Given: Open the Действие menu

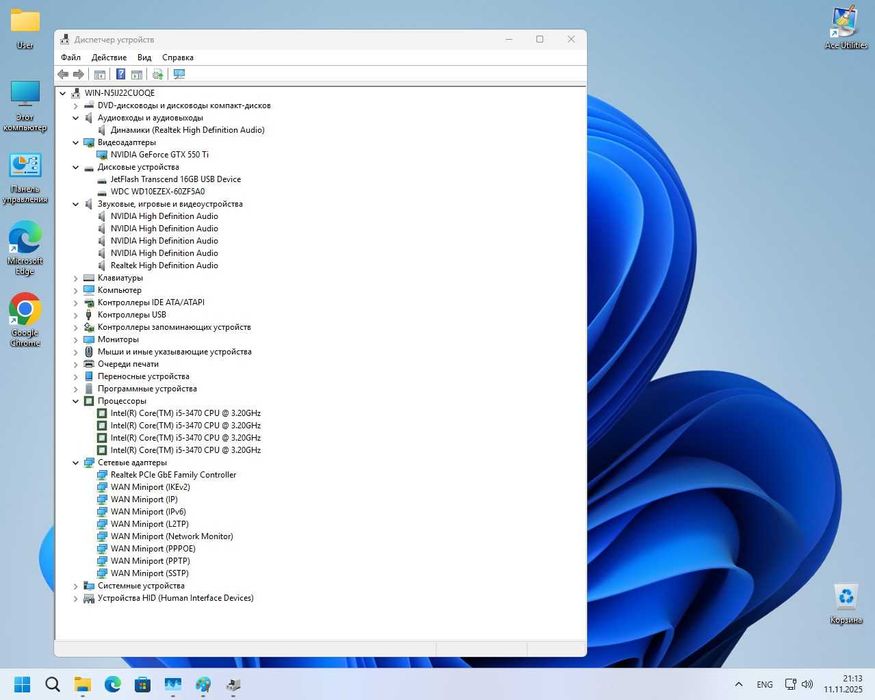Looking at the screenshot, I should coord(109,57).
